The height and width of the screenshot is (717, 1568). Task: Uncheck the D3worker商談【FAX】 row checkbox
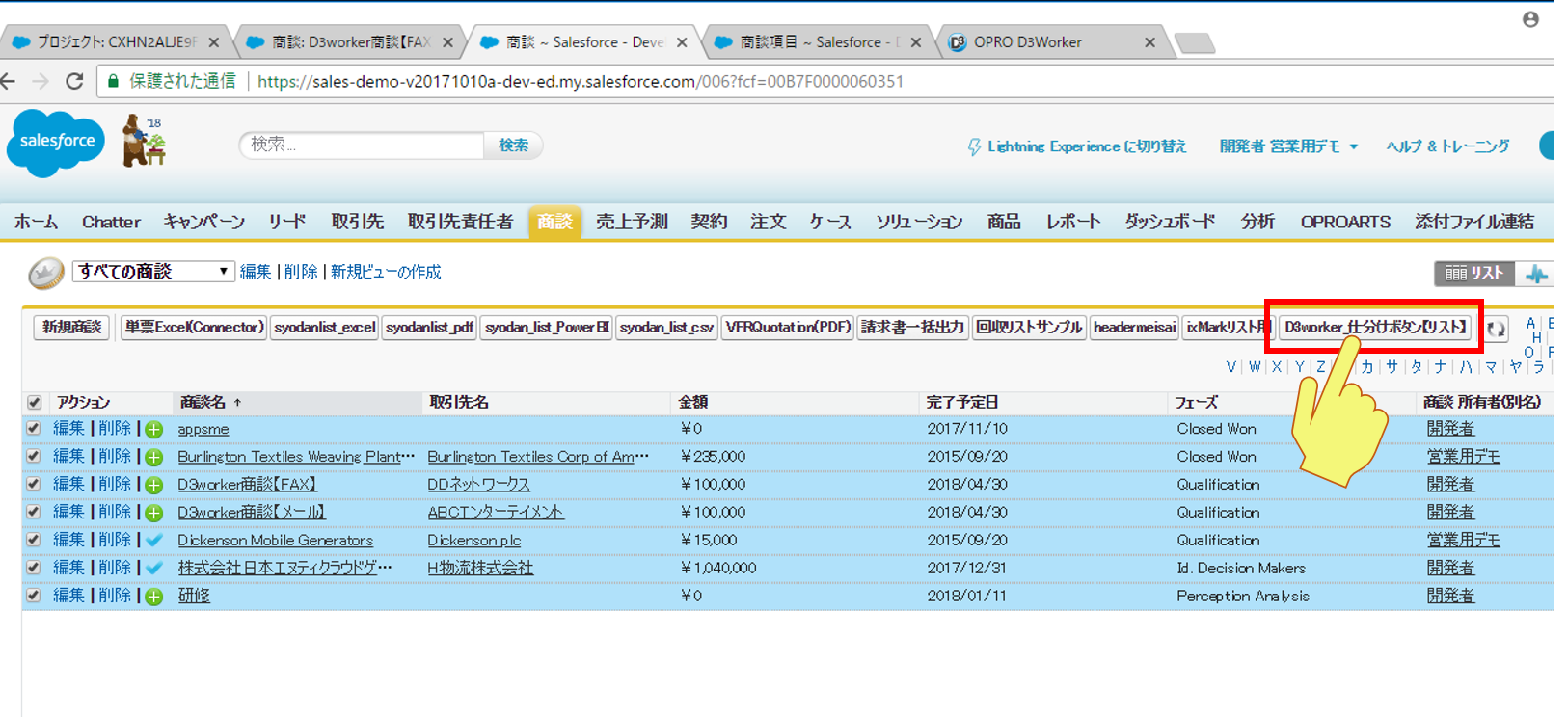(35, 485)
